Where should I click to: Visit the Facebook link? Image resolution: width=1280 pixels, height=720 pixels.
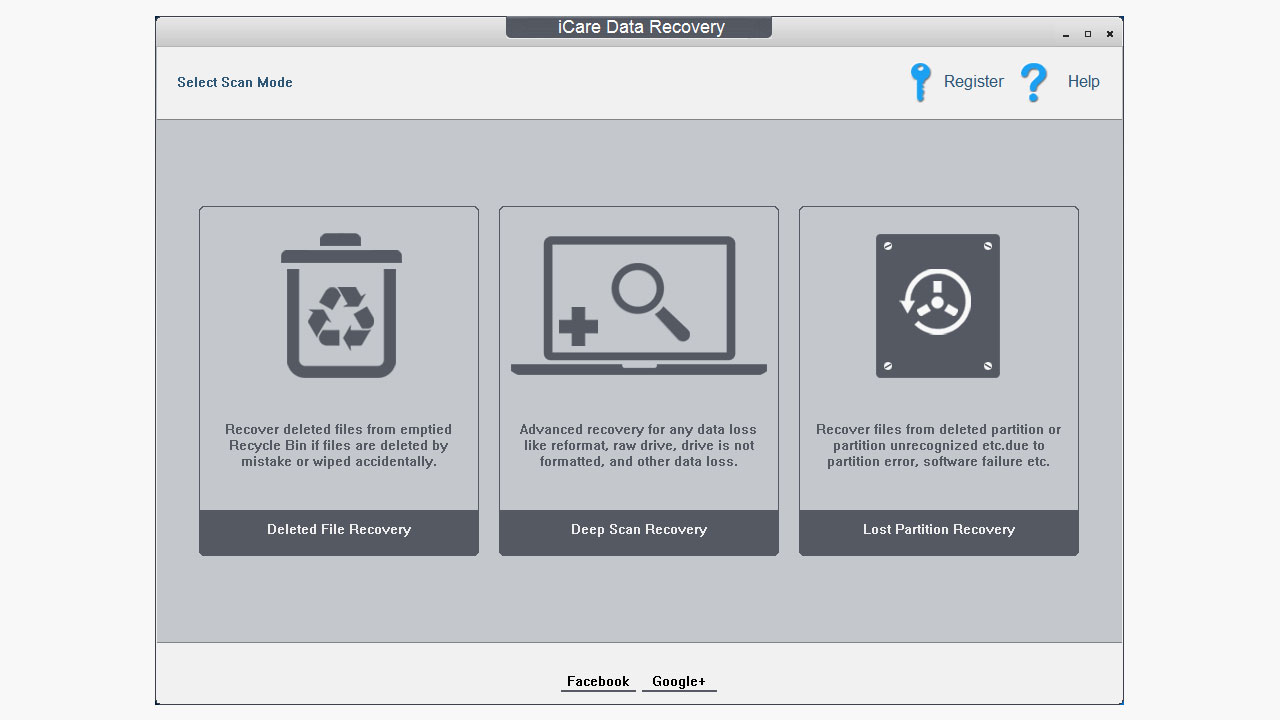pos(598,682)
